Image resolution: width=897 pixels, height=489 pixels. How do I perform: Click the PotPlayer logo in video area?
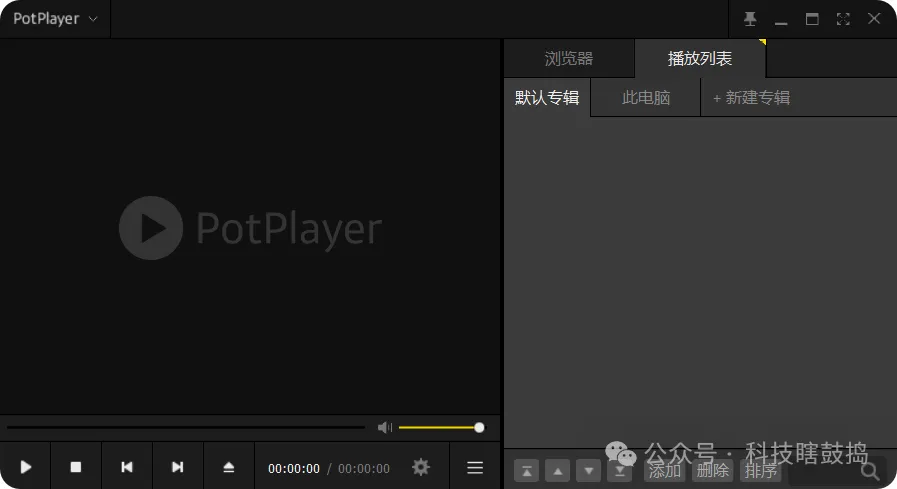(x=251, y=228)
